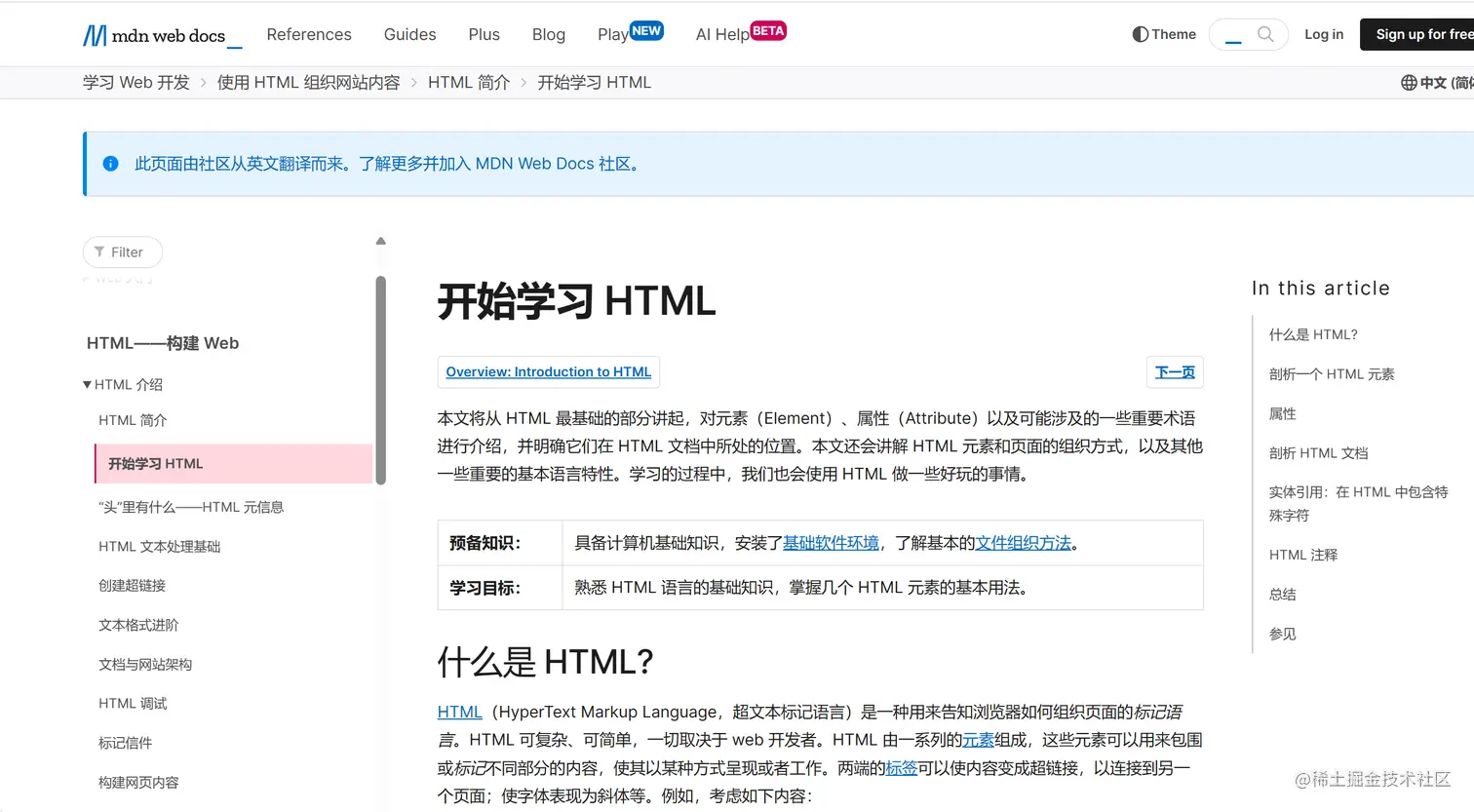The image size is (1474, 812).
Task: Click the 预备知识 table header cell
Action: 500,543
